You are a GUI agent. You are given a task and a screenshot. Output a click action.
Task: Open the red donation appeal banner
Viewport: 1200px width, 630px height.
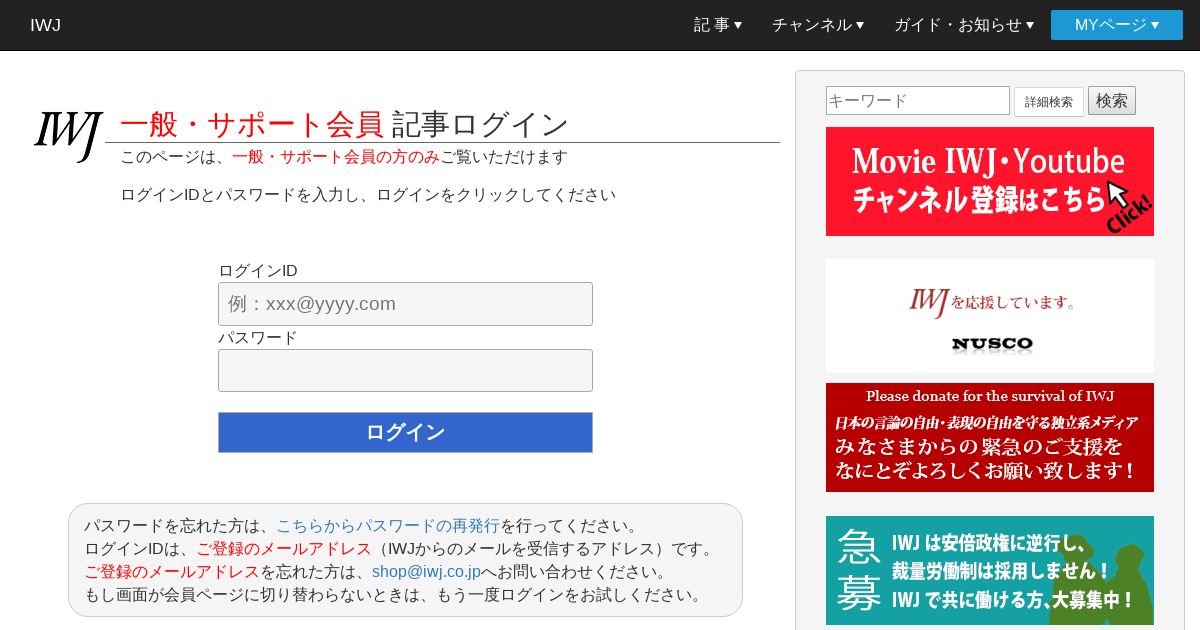point(990,437)
